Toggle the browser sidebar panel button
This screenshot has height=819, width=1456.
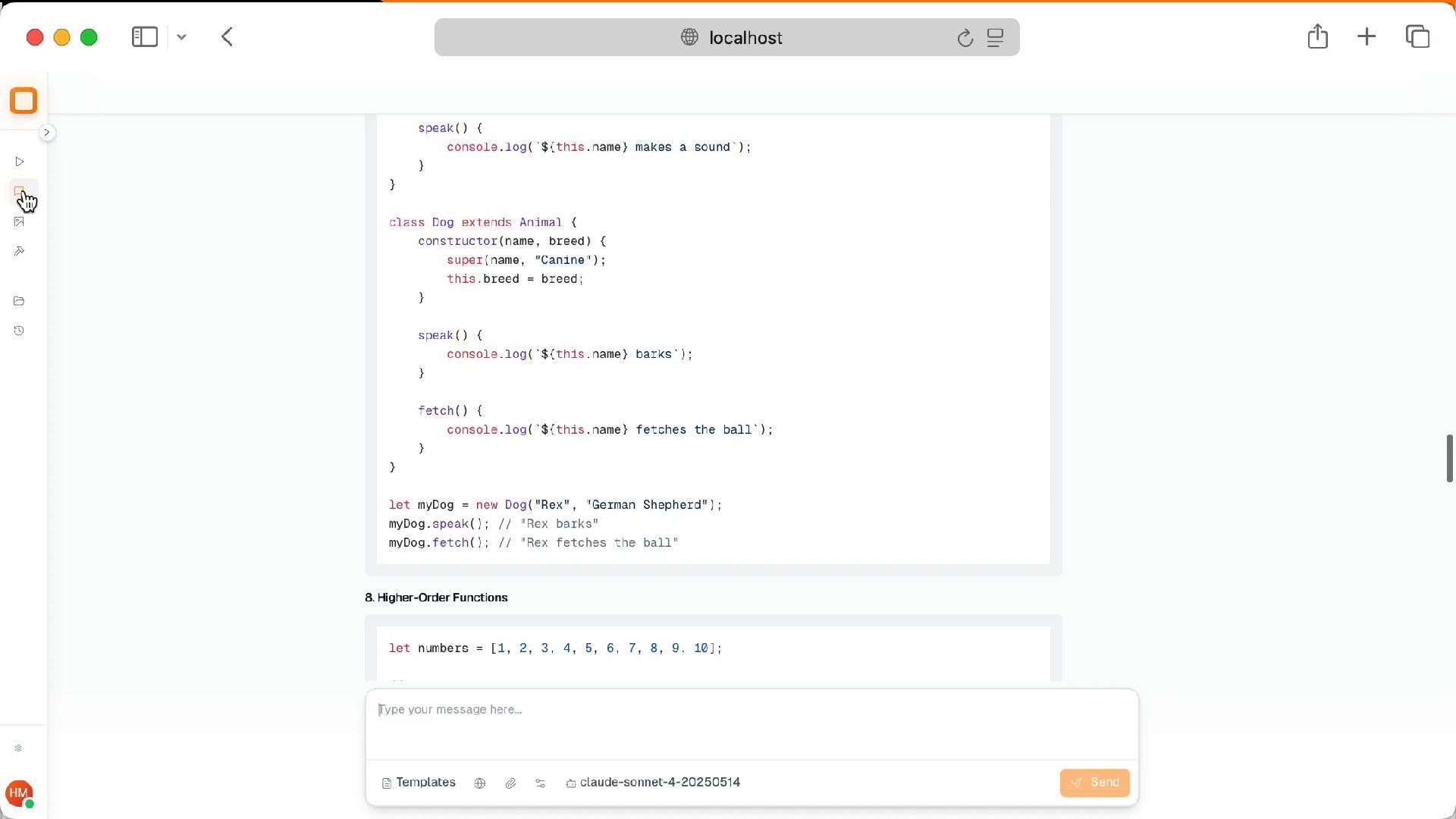click(145, 37)
